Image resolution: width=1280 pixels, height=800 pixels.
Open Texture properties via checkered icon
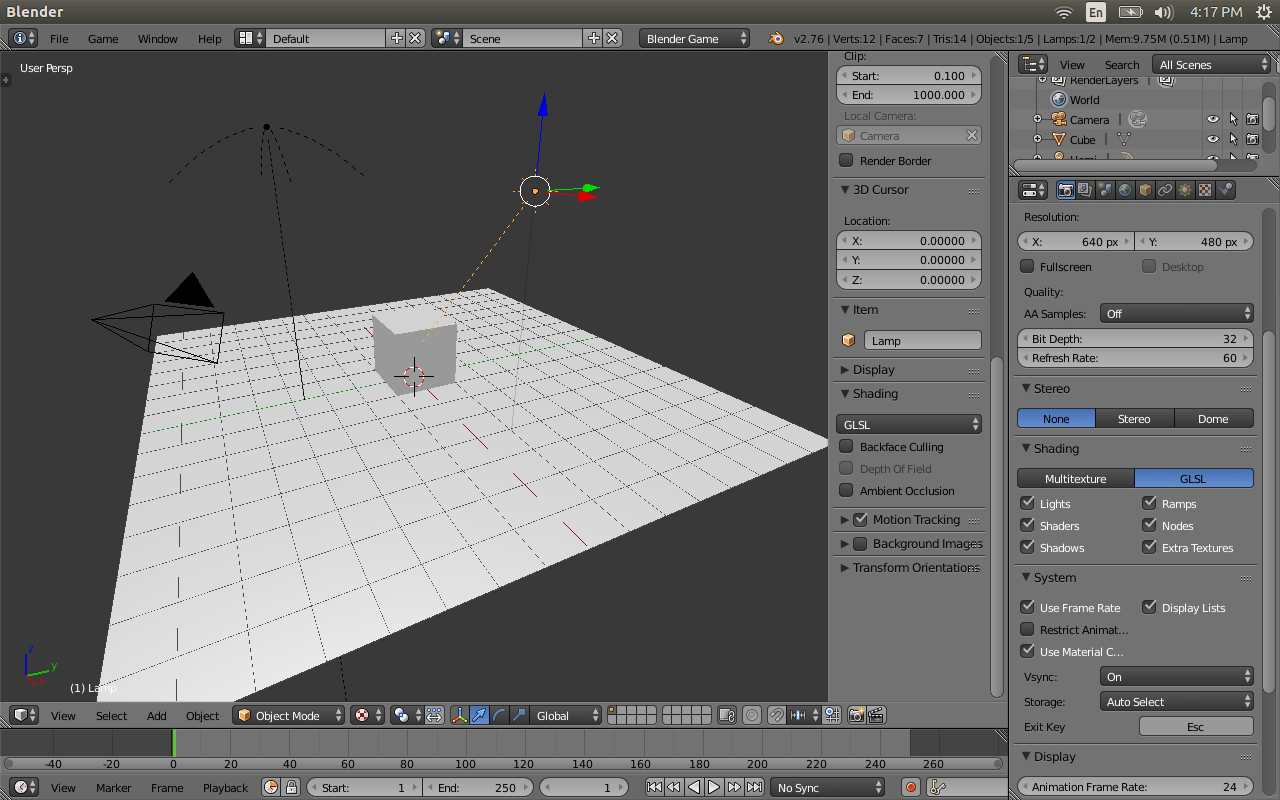pos(1206,190)
